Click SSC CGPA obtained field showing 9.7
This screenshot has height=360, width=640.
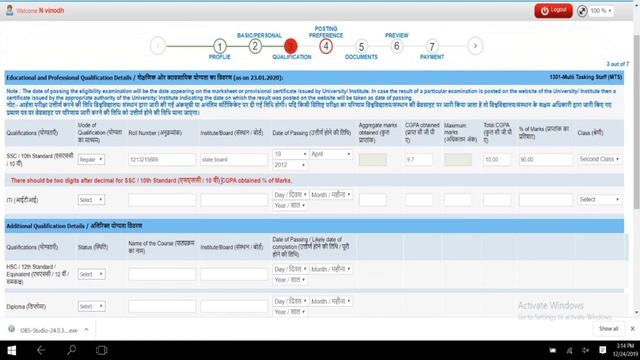tap(419, 160)
